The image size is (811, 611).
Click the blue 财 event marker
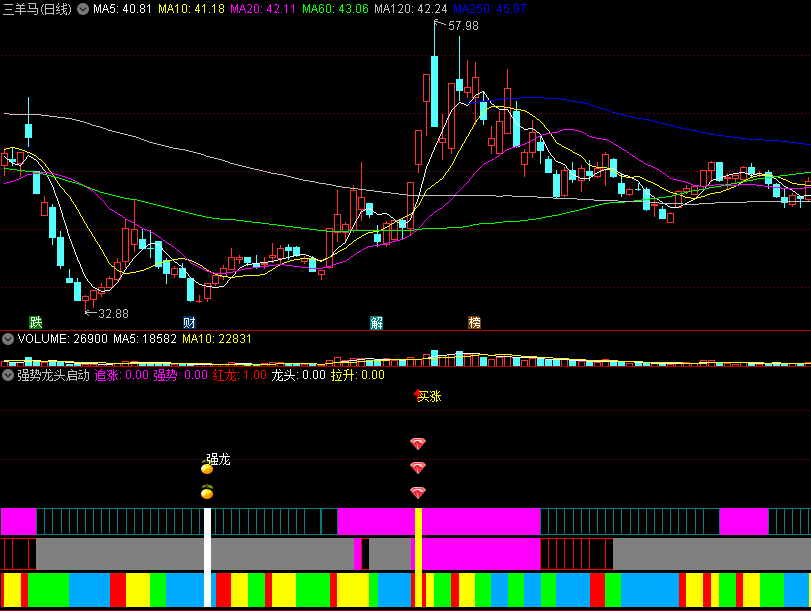[x=189, y=323]
